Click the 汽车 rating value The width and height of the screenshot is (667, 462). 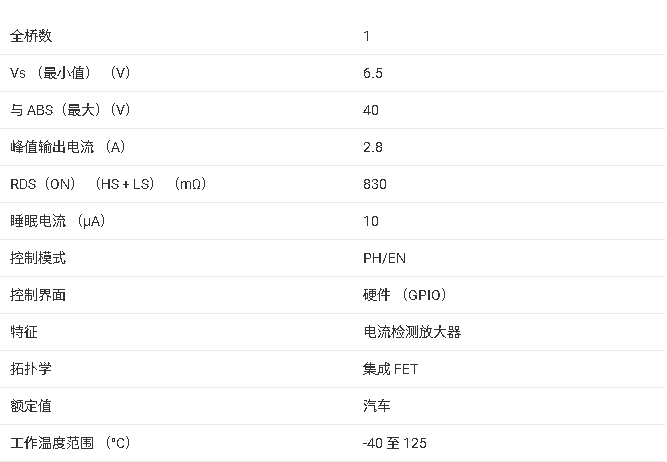tap(377, 406)
